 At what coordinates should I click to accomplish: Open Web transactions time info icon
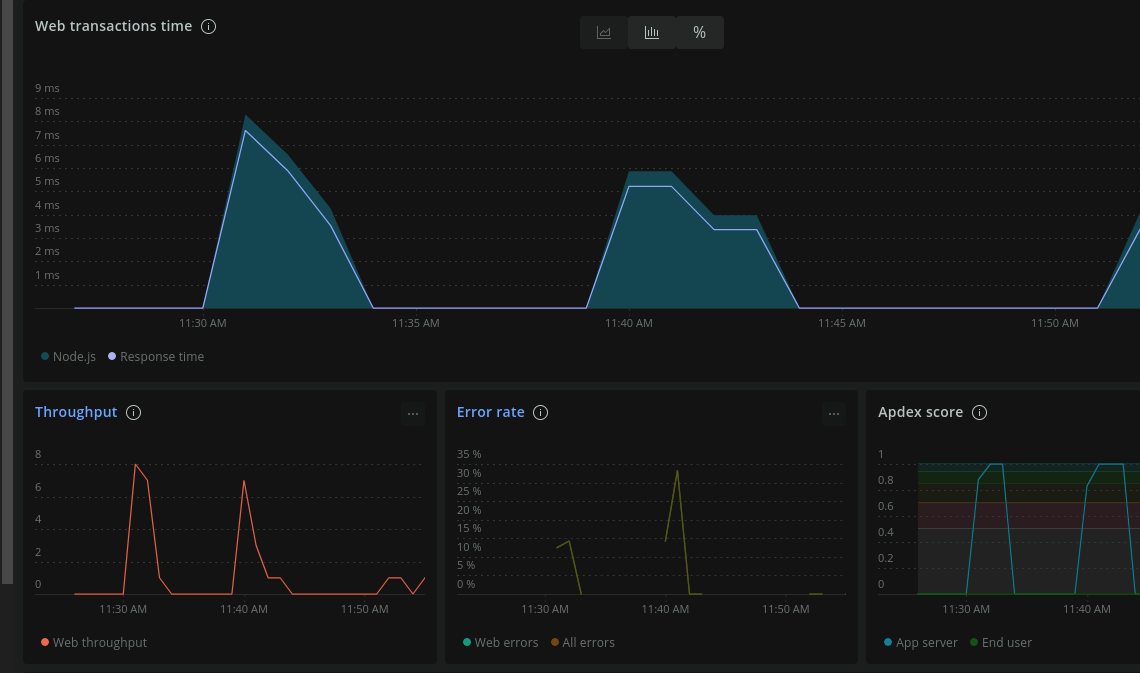click(x=209, y=27)
